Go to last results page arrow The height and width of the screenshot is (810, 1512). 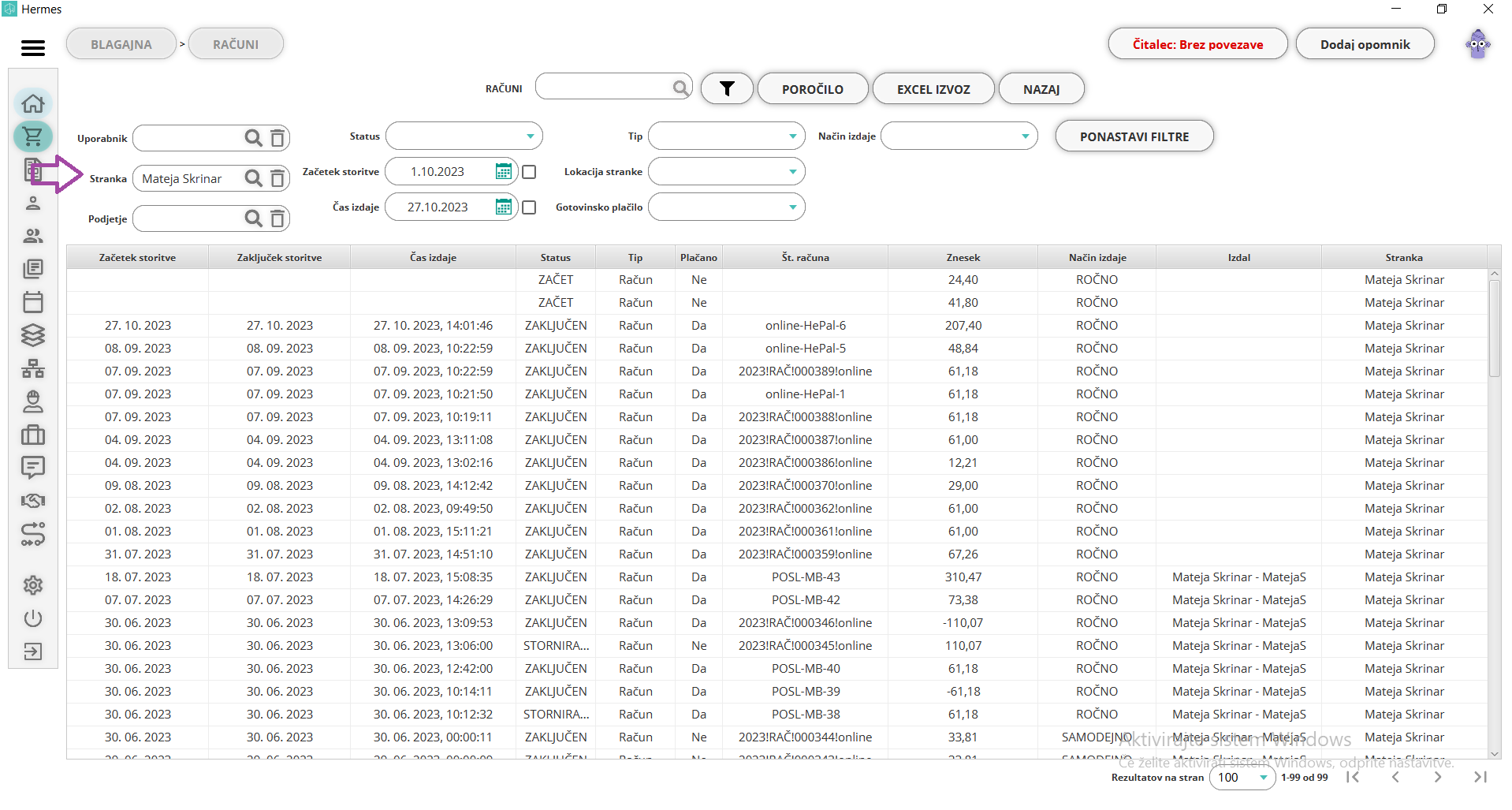(1480, 777)
